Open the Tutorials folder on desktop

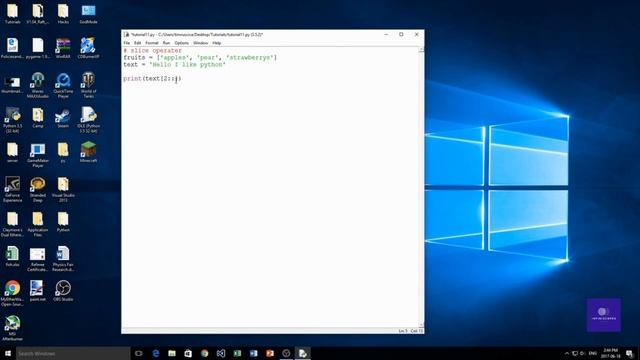coord(12,14)
